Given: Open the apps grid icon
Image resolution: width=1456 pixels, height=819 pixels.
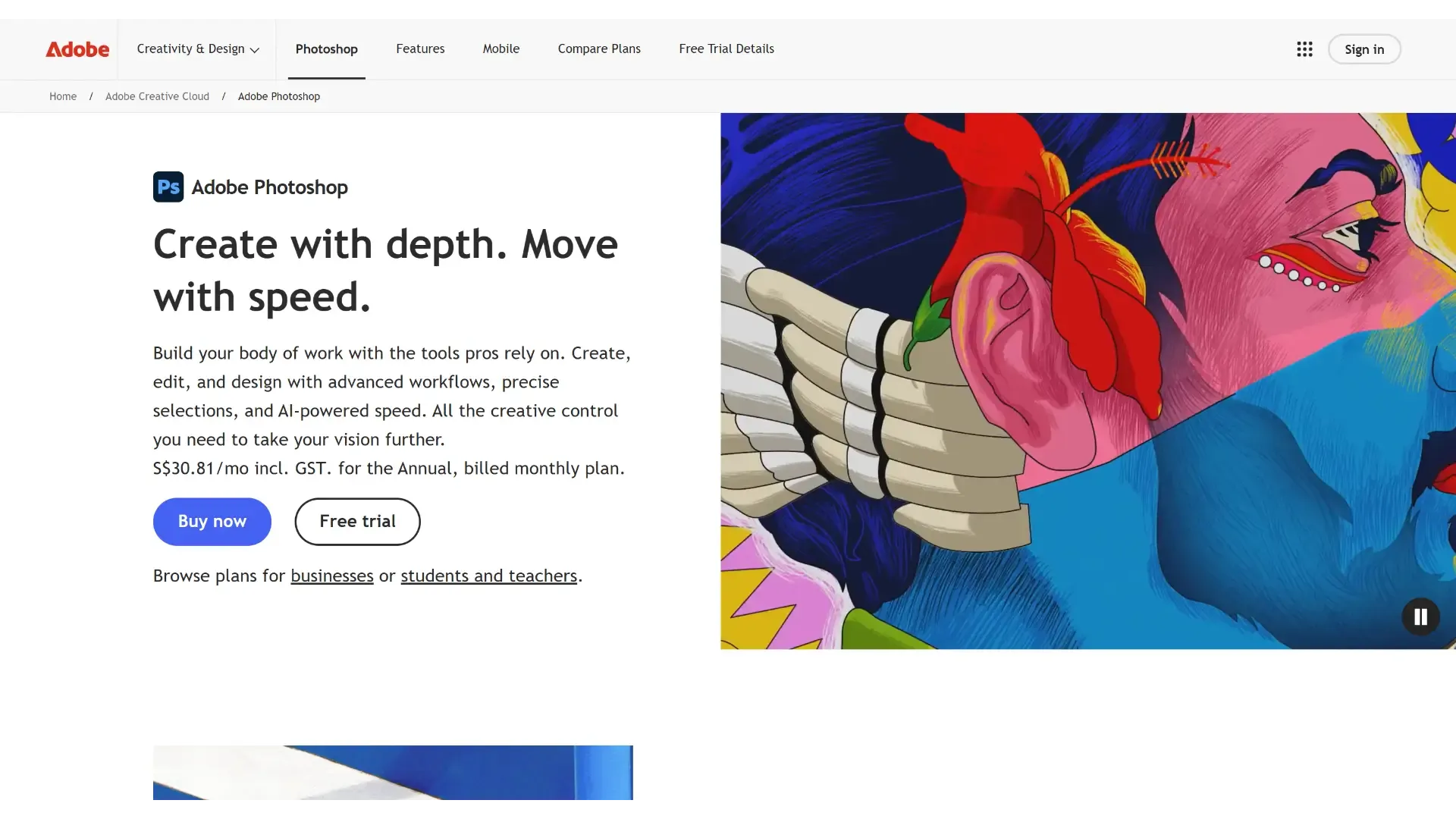Looking at the screenshot, I should [1304, 49].
